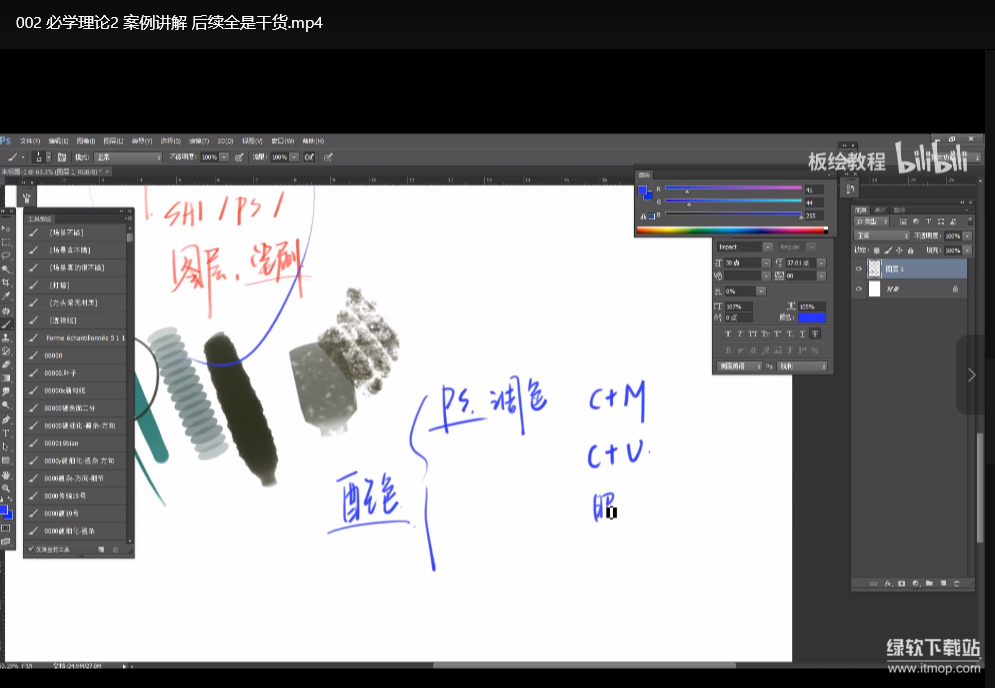Viewport: 995px width, 688px height.
Task: Select the Zoom tool
Action: (6, 488)
